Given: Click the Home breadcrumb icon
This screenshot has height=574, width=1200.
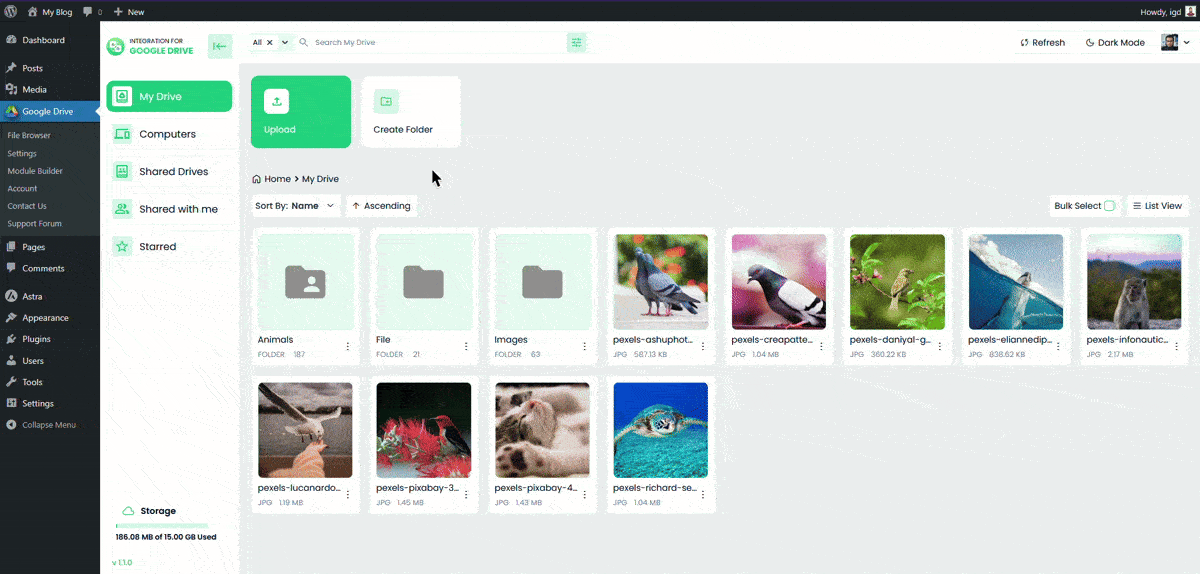Looking at the screenshot, I should 257,179.
